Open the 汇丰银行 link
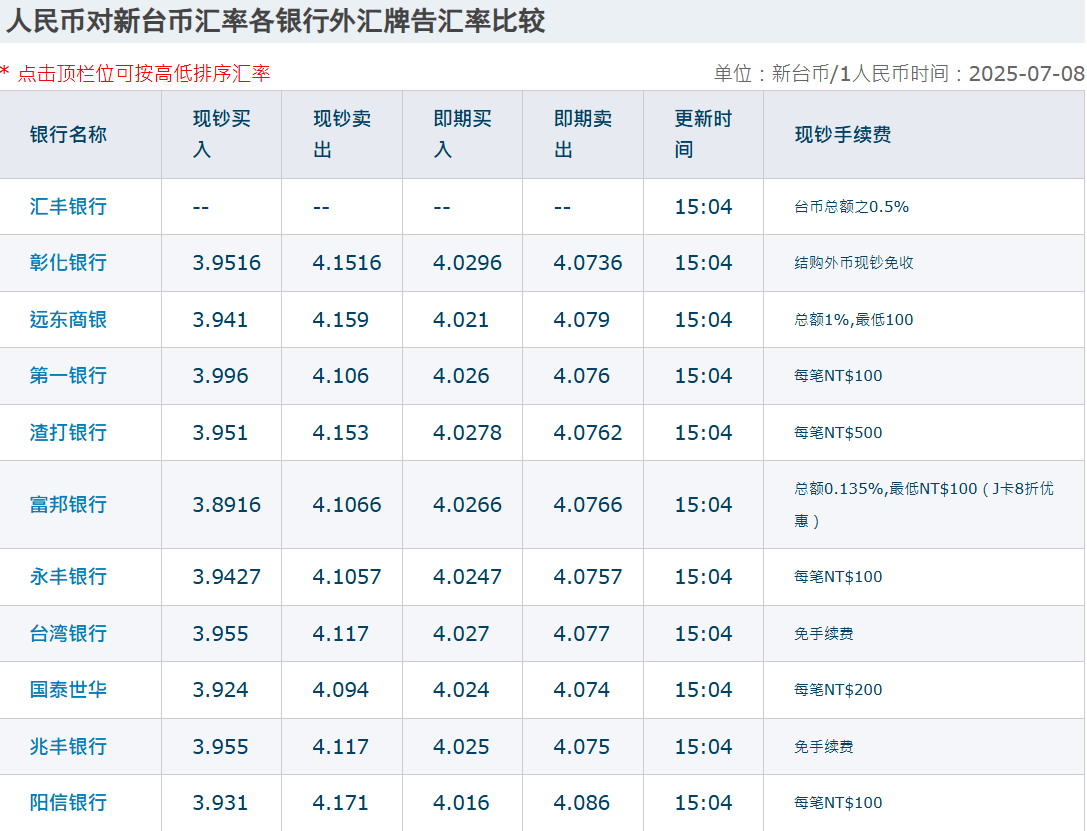 pos(68,207)
